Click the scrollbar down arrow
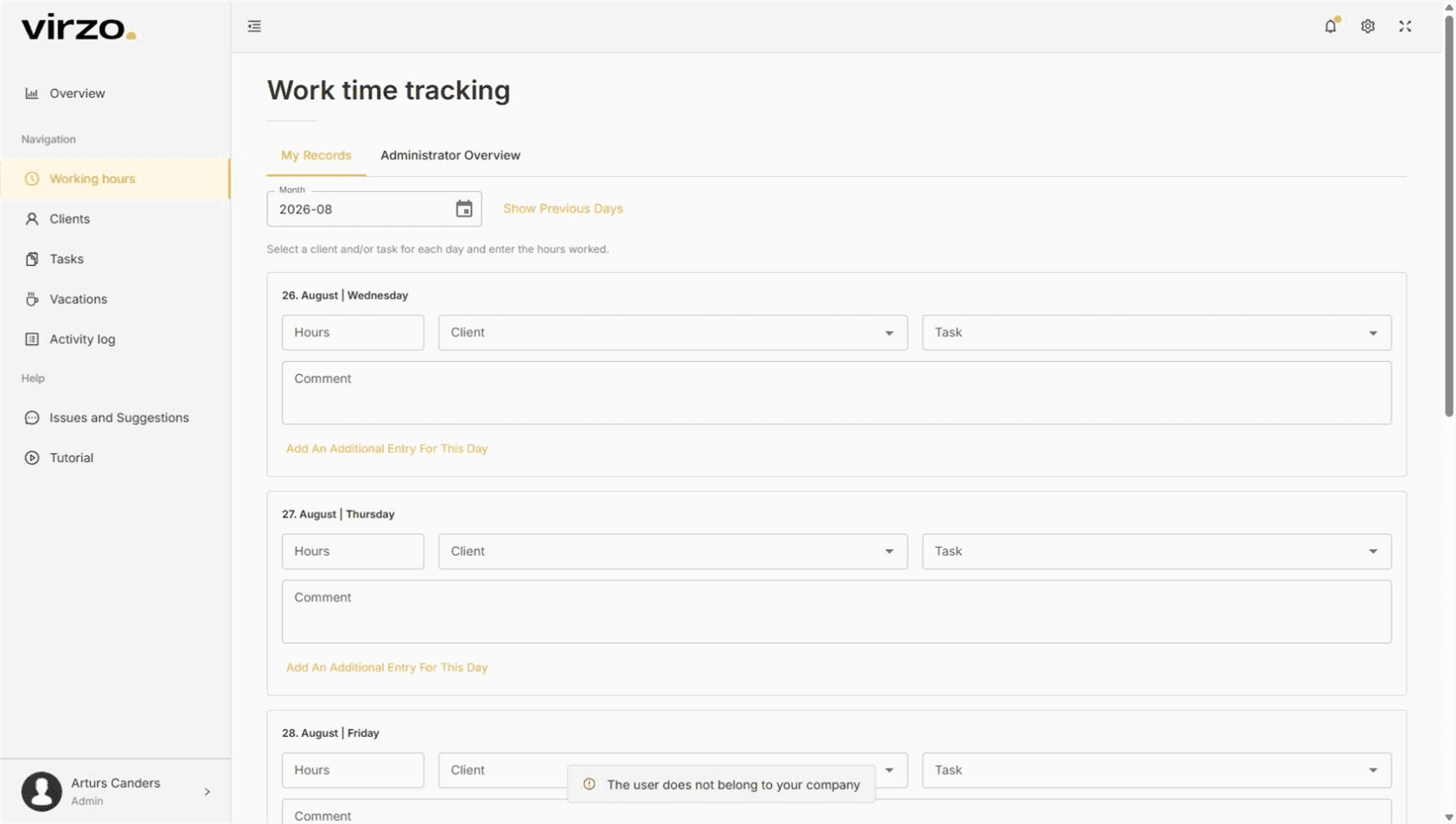 (x=1449, y=817)
